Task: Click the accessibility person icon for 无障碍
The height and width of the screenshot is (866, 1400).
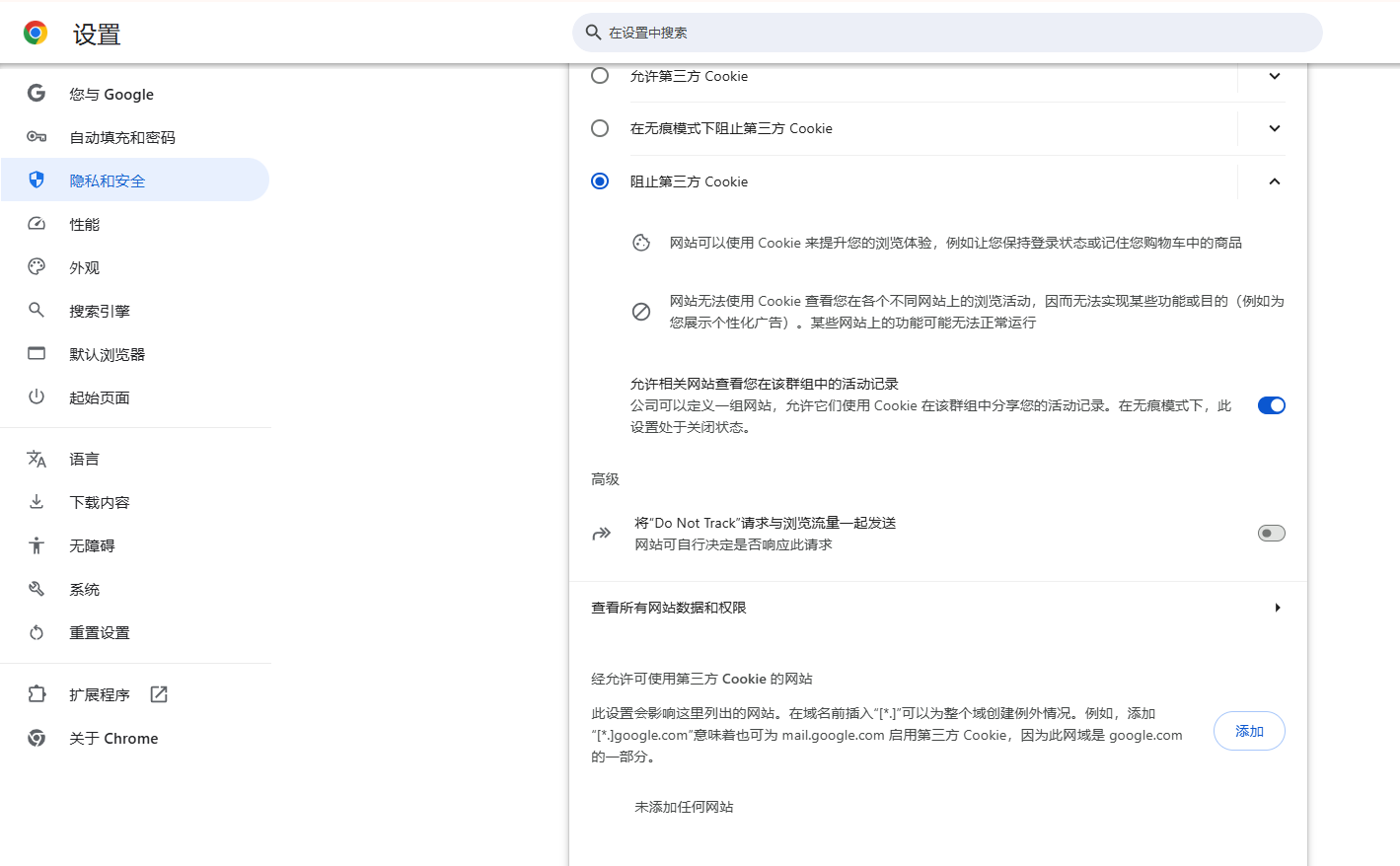Action: pos(37,545)
